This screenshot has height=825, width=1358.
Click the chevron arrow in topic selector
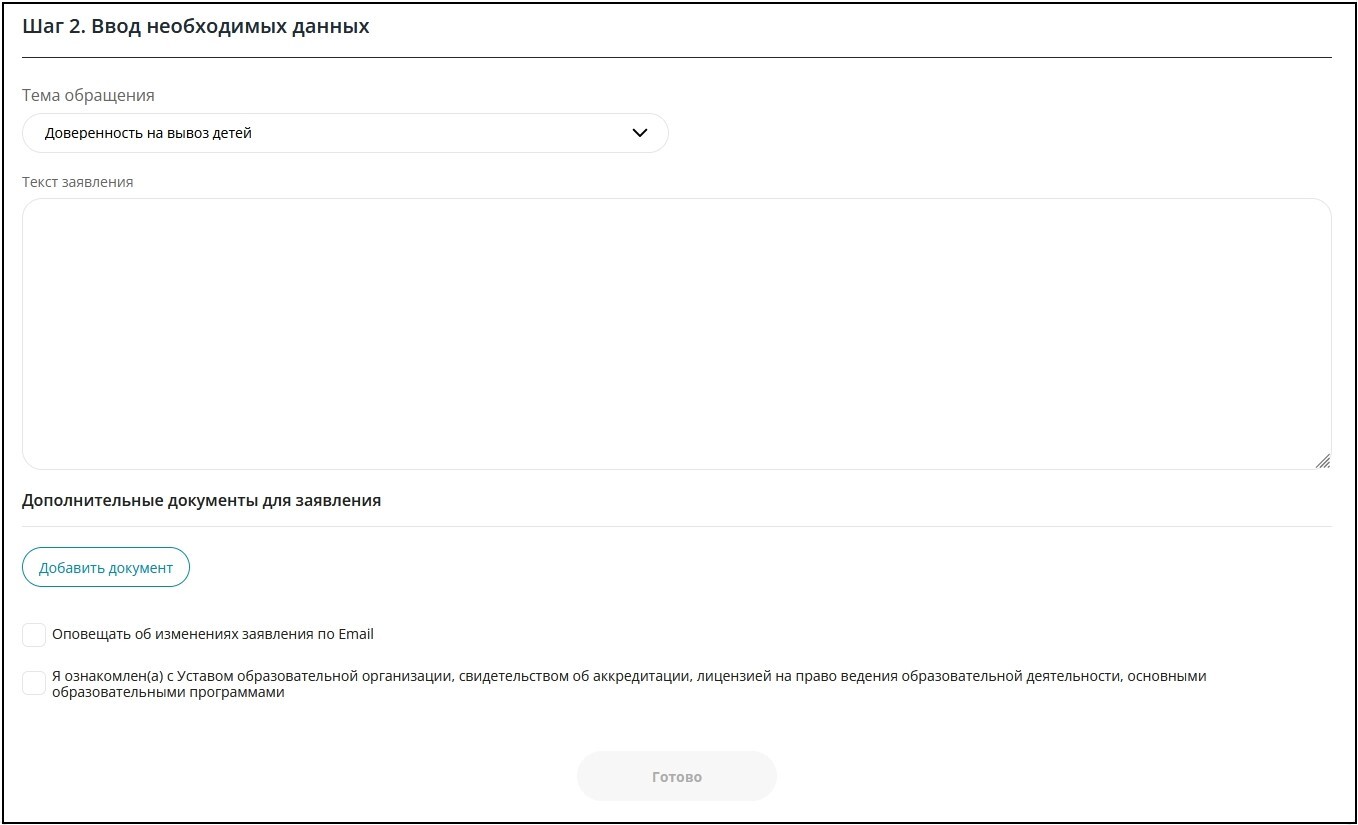(640, 133)
